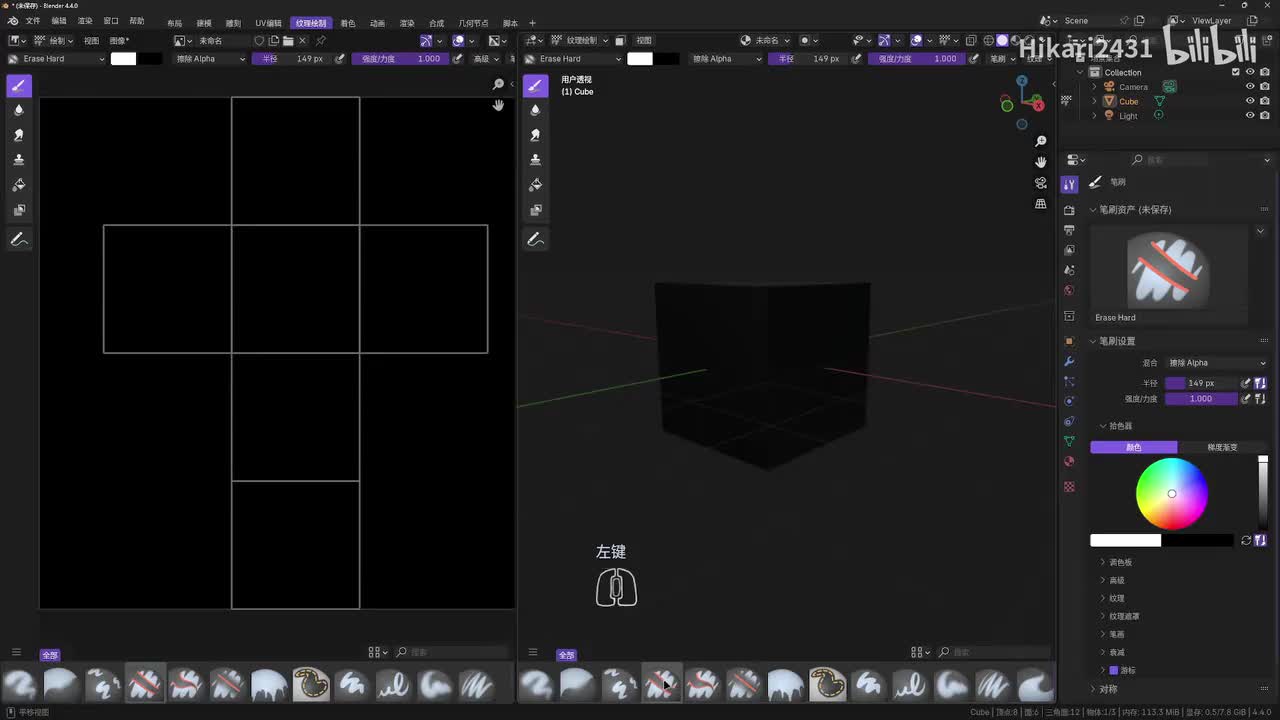
Task: Open the Material properties tab
Action: (1069, 461)
